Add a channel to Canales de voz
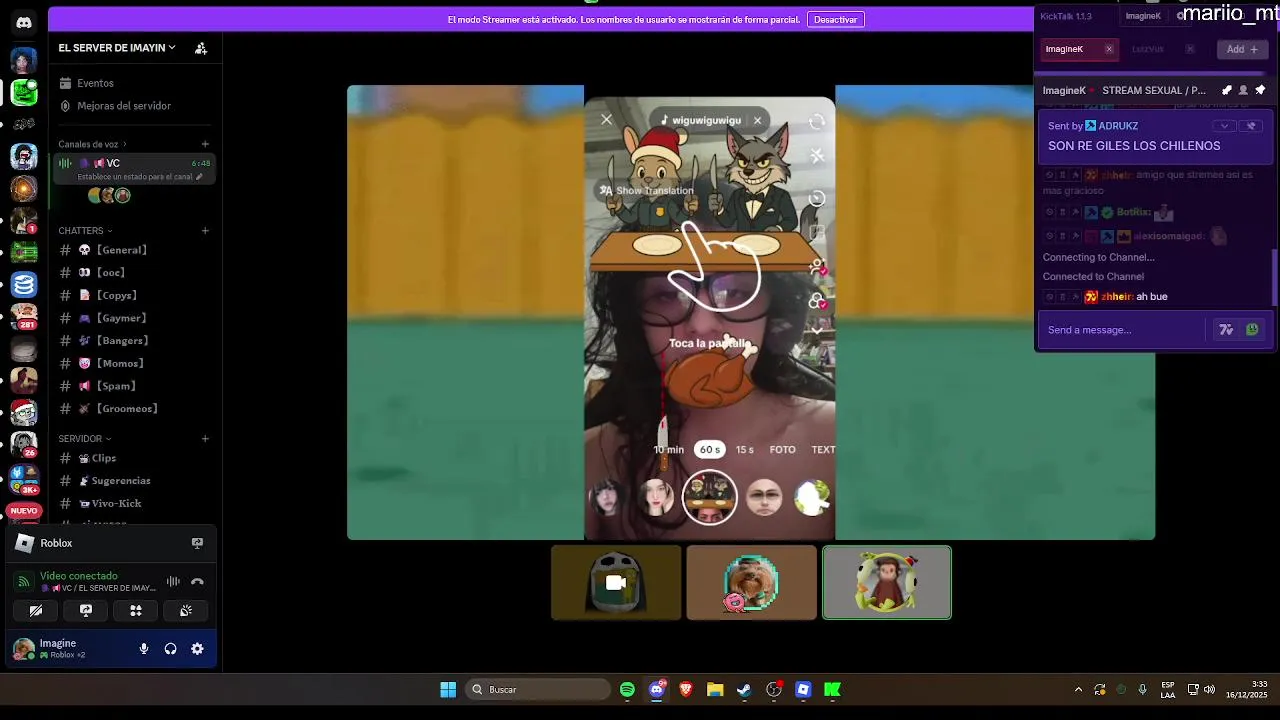1280x720 pixels. pos(205,144)
